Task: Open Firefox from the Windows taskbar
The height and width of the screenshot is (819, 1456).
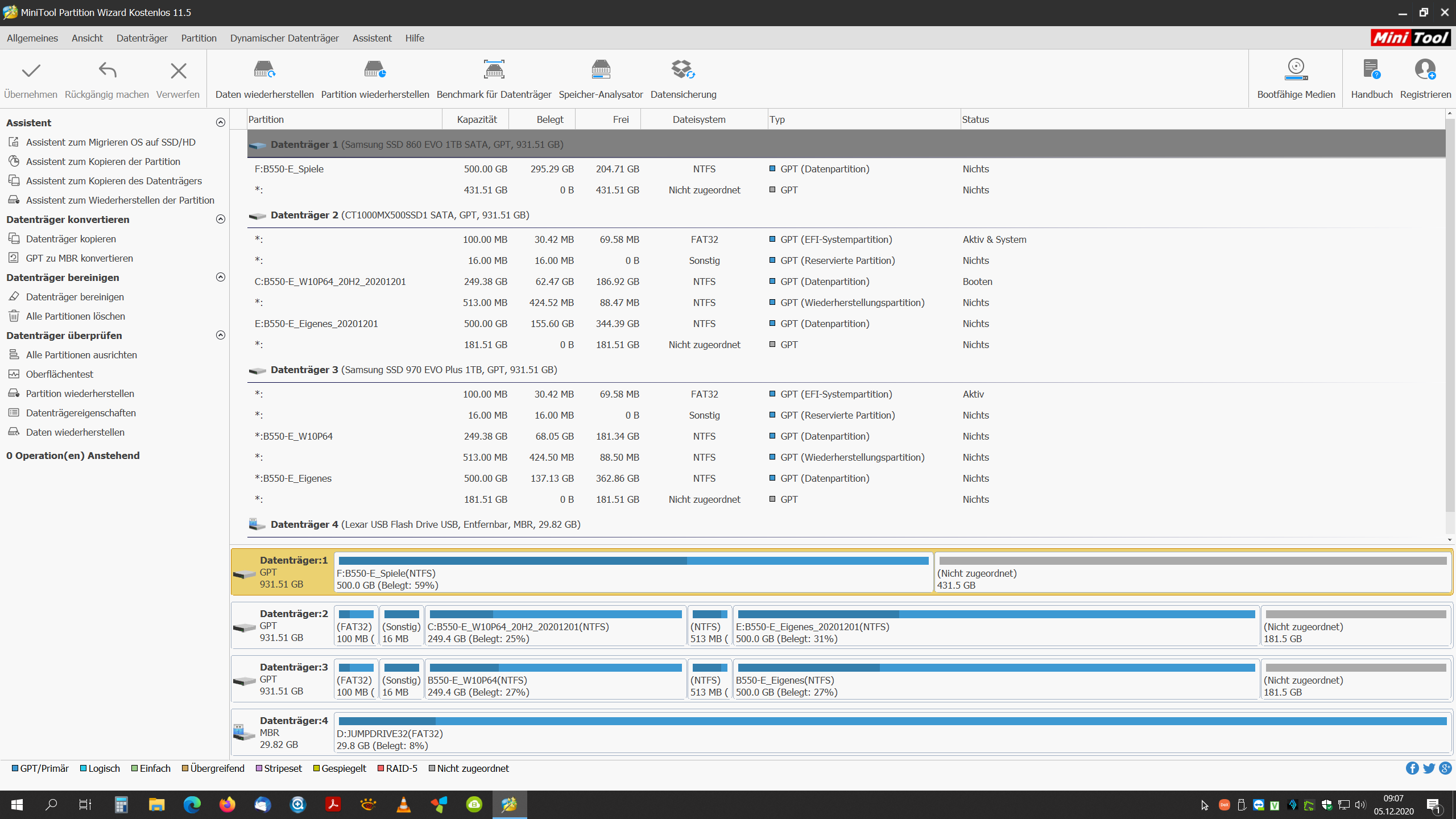Action: [227, 804]
